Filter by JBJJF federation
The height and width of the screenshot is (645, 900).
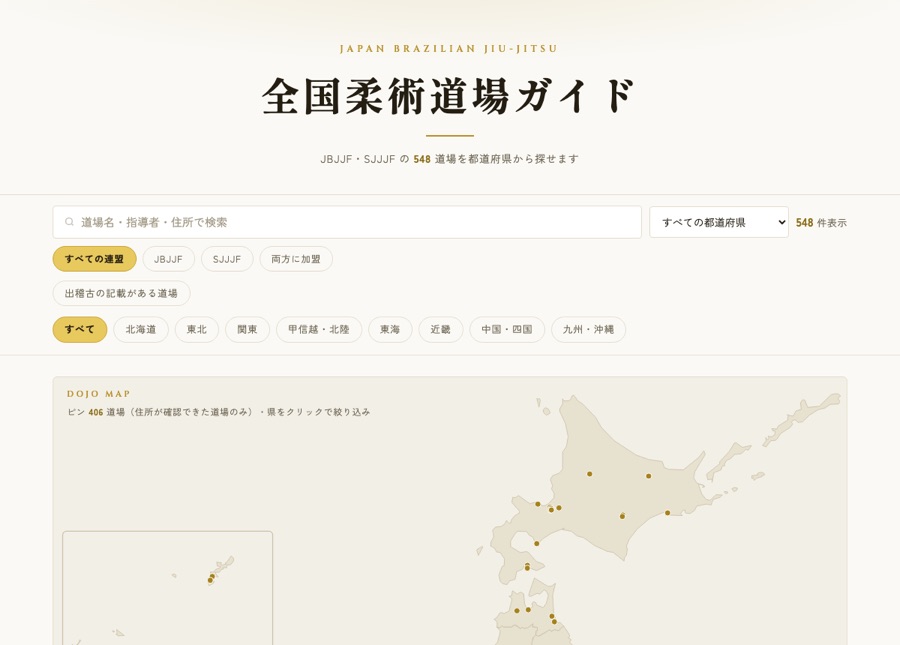pos(168,259)
